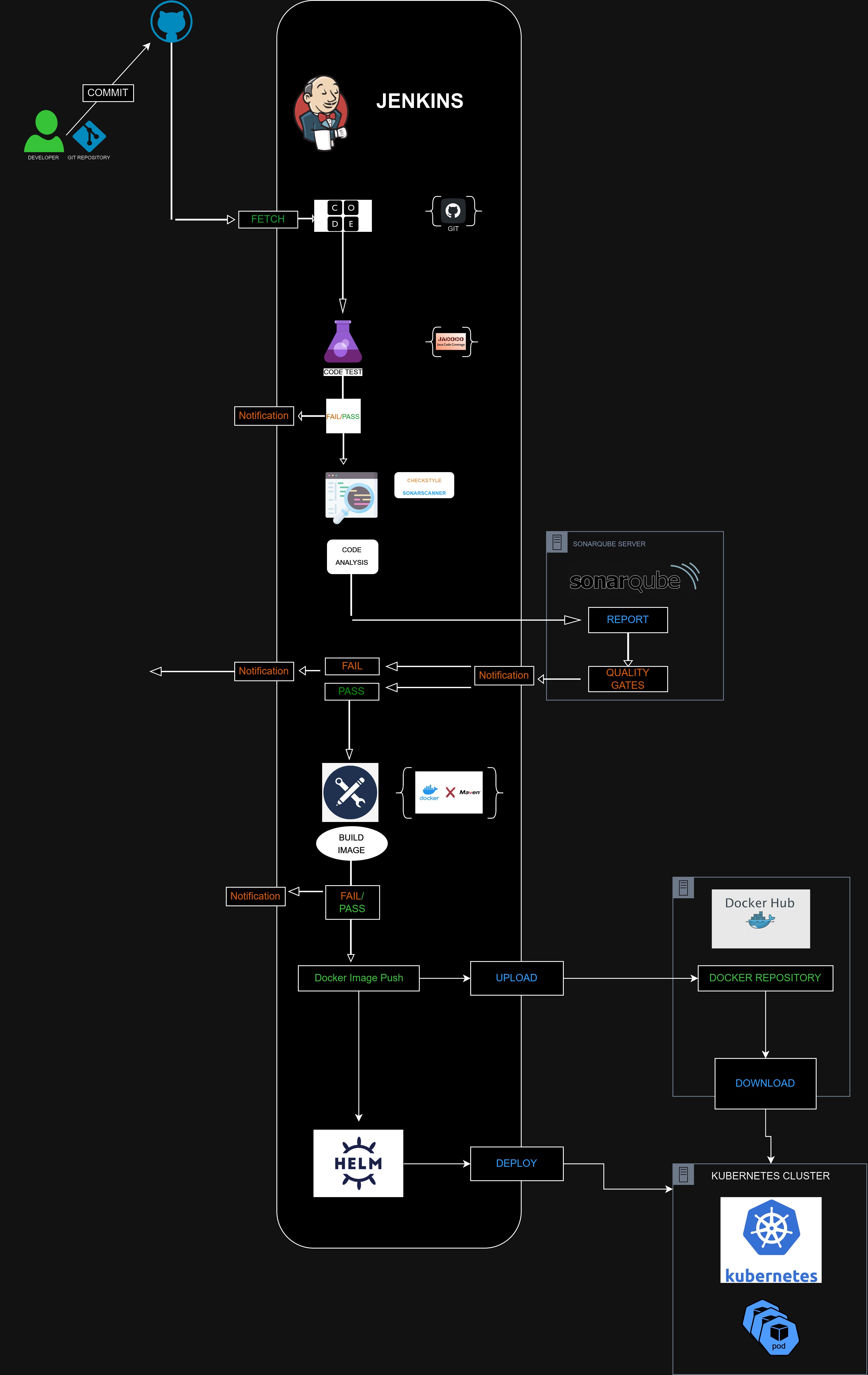The image size is (868, 1375).
Task: Select the GitHub icon labeled GIT
Action: pos(453,211)
